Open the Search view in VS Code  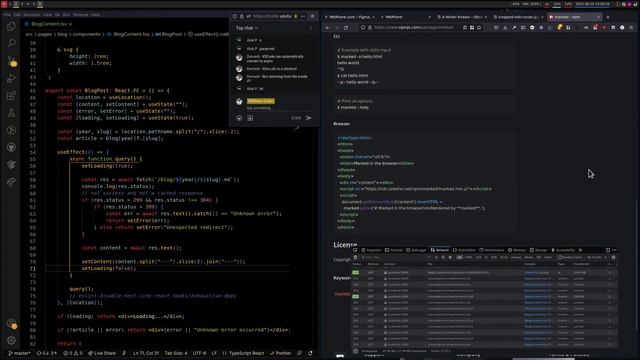(x=11, y=43)
